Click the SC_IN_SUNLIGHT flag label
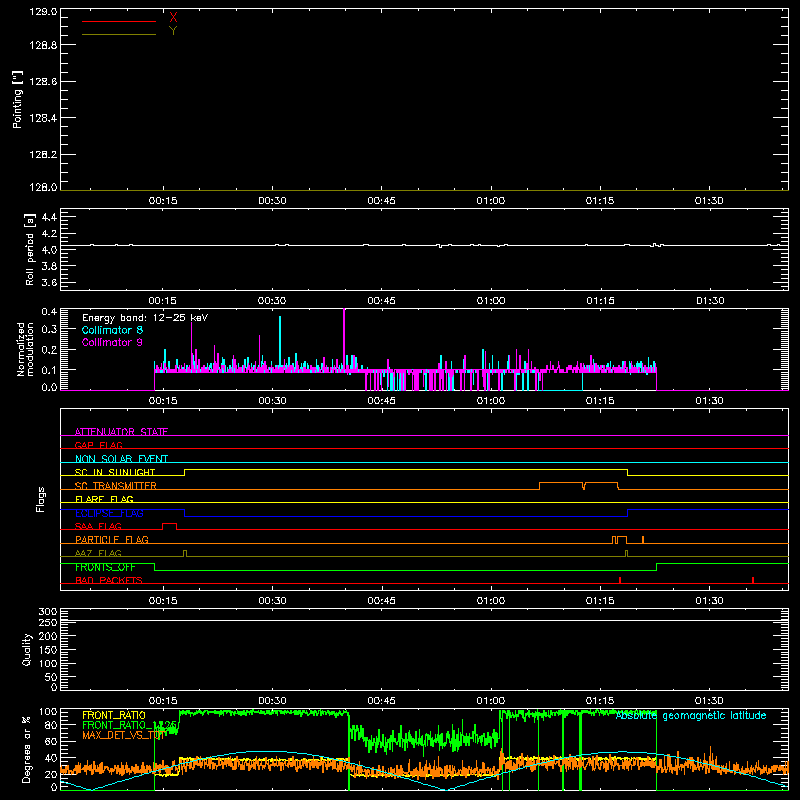Screen dimensions: 800x800 (115, 472)
